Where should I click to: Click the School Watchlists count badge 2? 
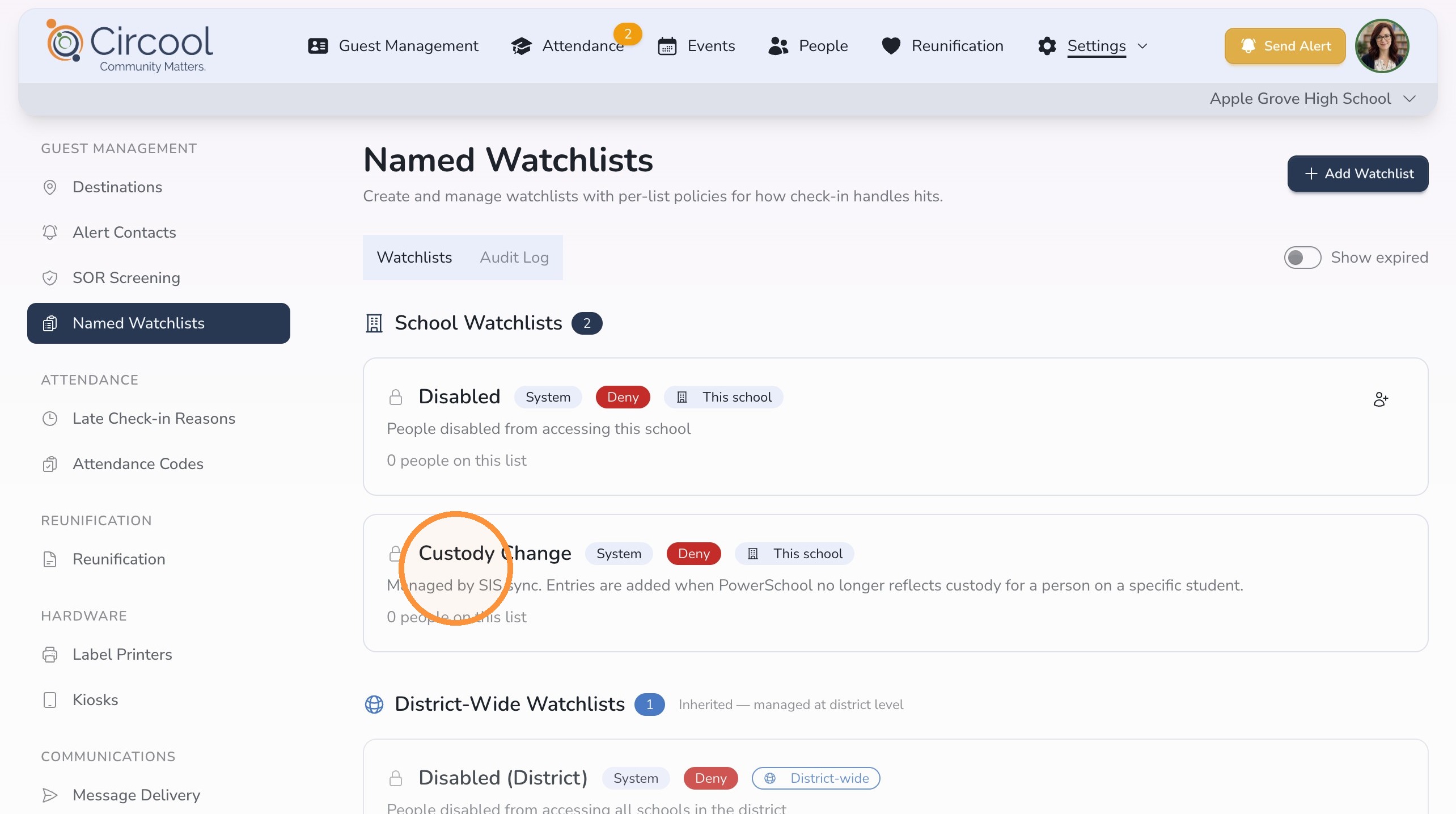tap(587, 323)
